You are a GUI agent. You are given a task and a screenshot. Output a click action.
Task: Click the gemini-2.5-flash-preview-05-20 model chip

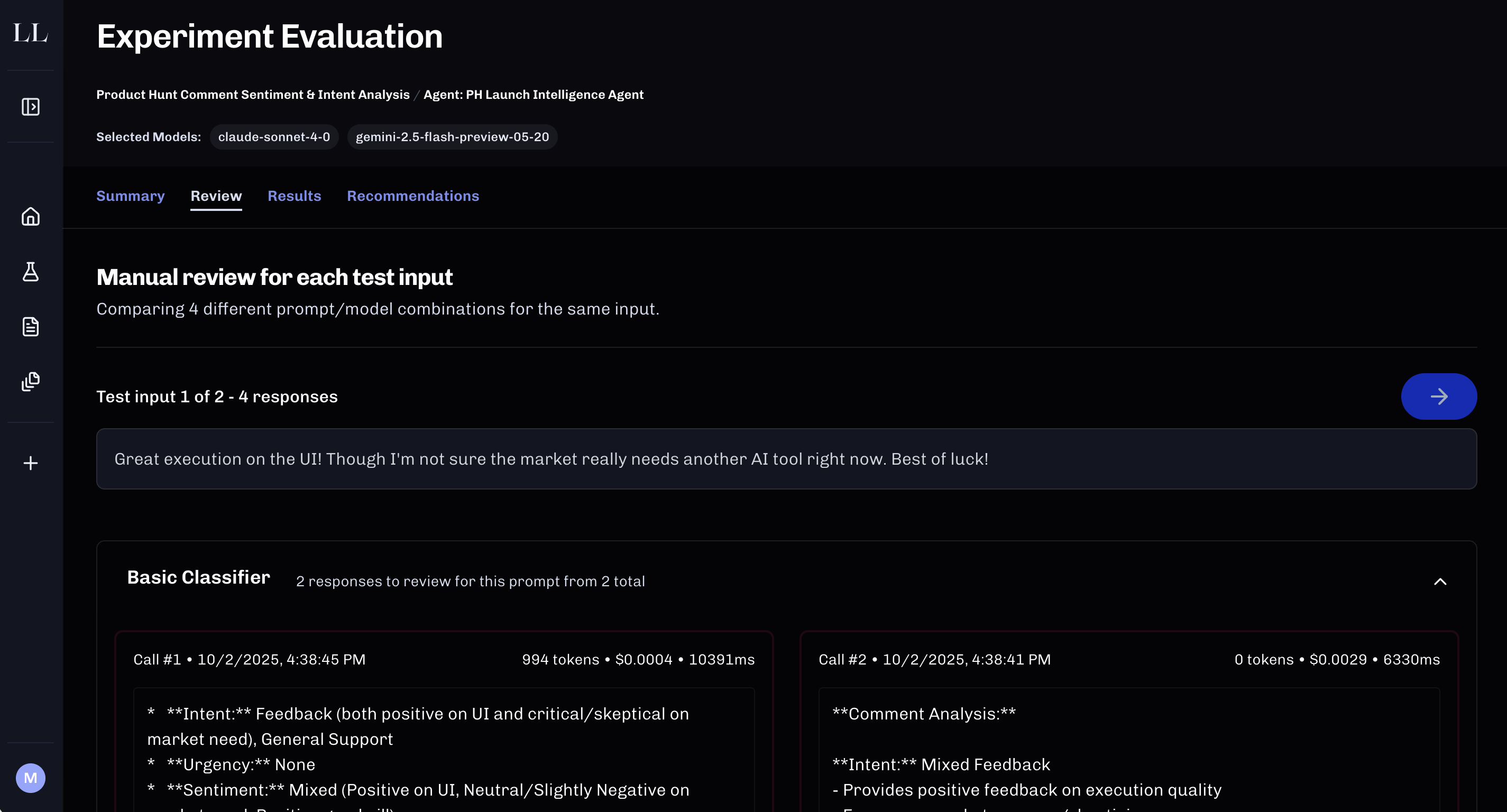click(x=452, y=137)
